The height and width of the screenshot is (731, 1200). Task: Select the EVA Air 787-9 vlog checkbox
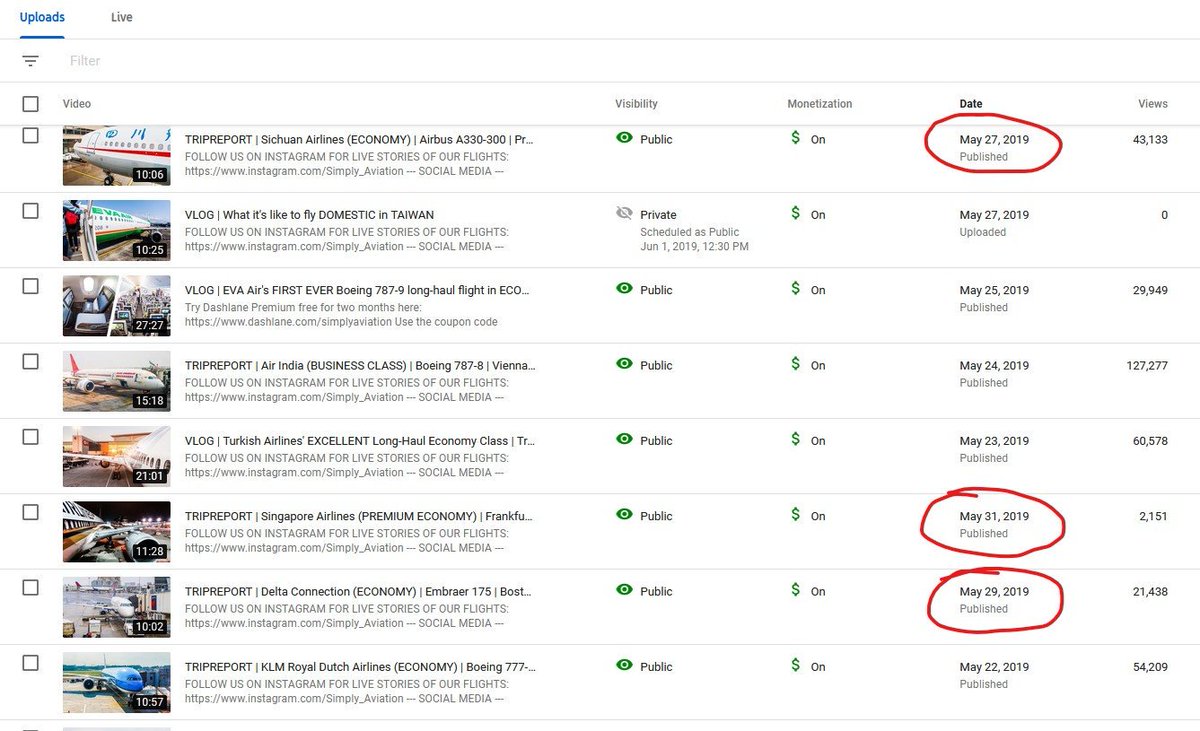[x=31, y=286]
